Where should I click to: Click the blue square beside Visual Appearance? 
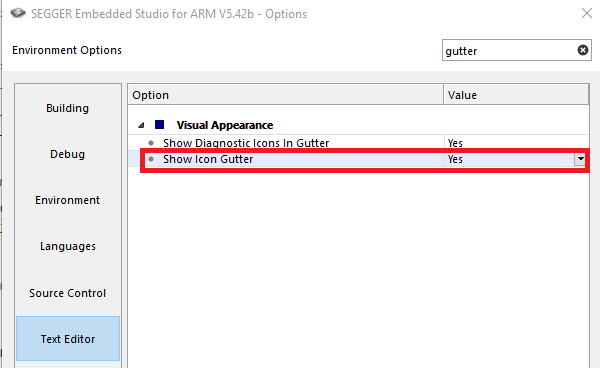160,125
